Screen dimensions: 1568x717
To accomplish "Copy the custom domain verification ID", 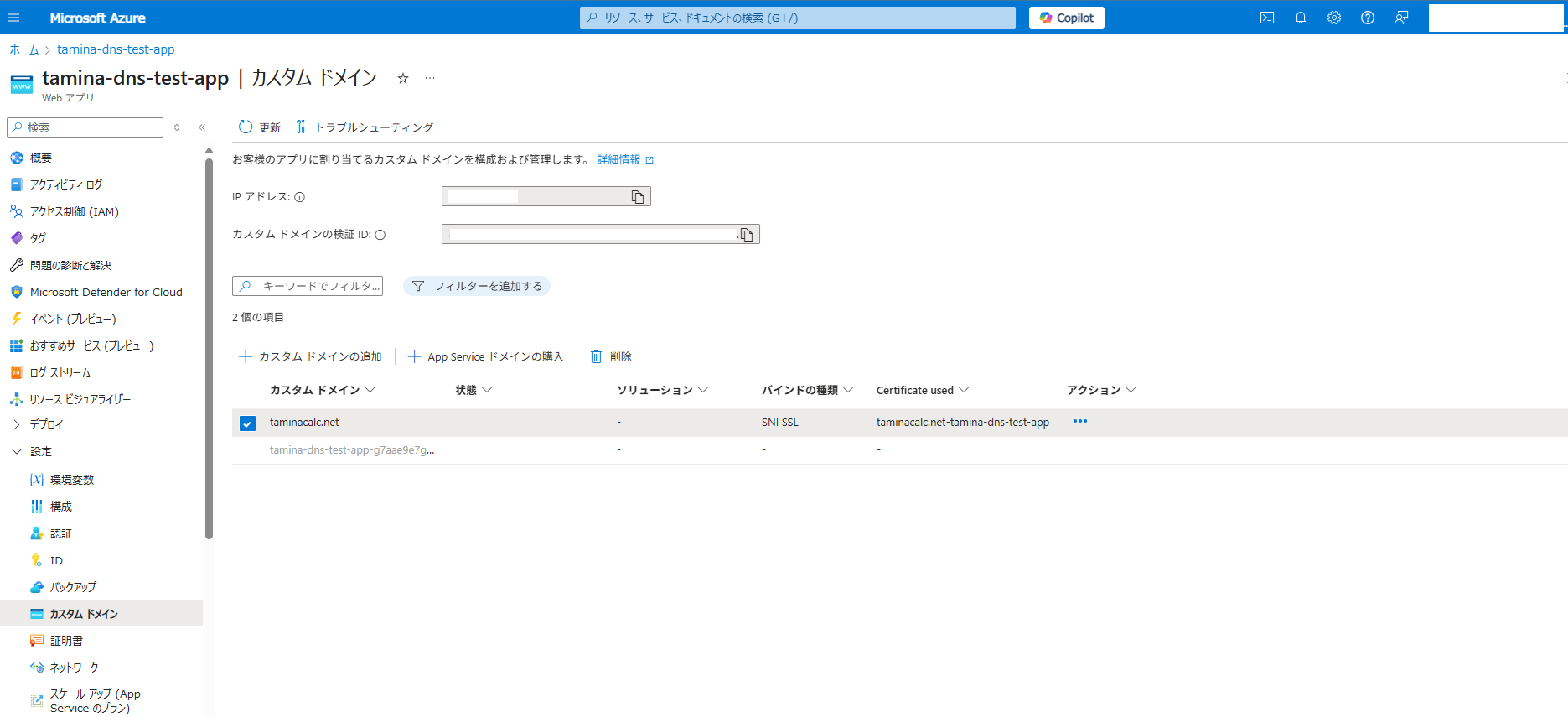I will pos(747,235).
